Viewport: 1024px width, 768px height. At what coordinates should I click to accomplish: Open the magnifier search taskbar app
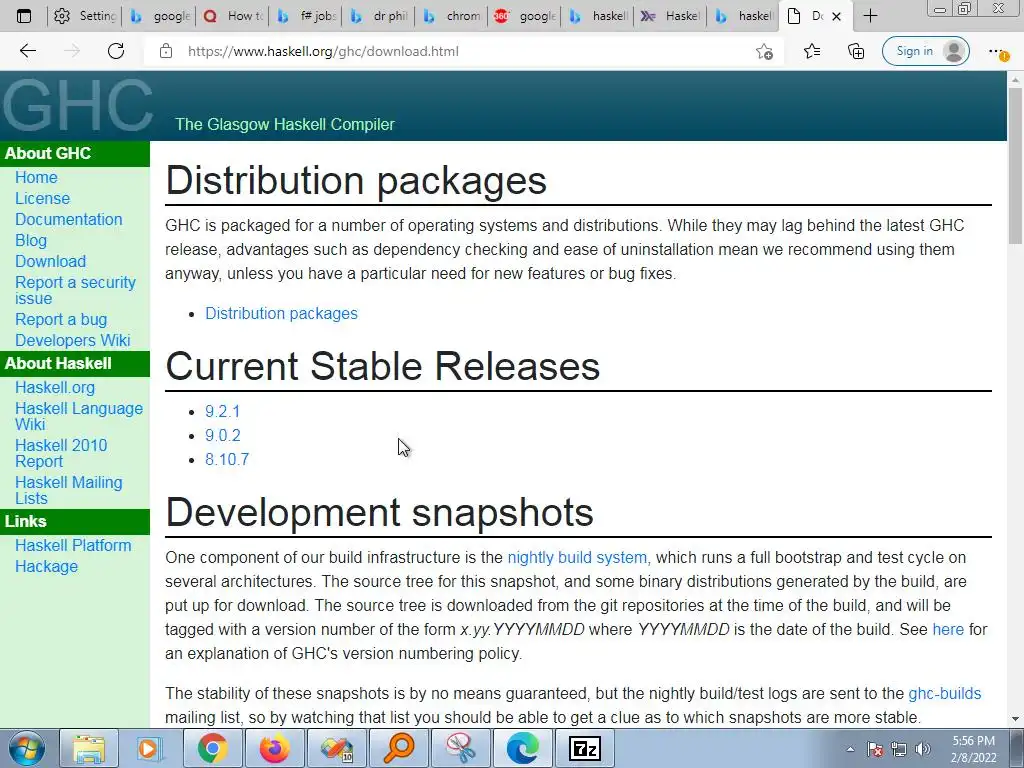398,748
